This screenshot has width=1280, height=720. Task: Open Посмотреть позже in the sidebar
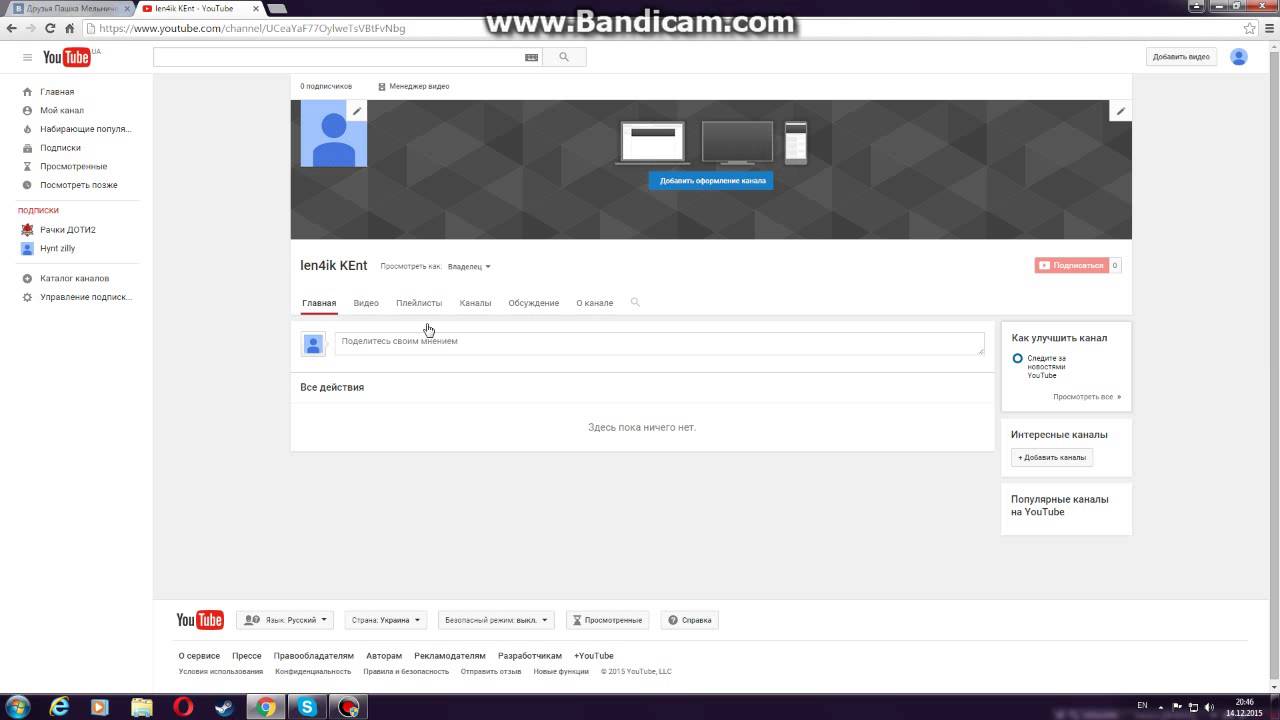tap(79, 185)
